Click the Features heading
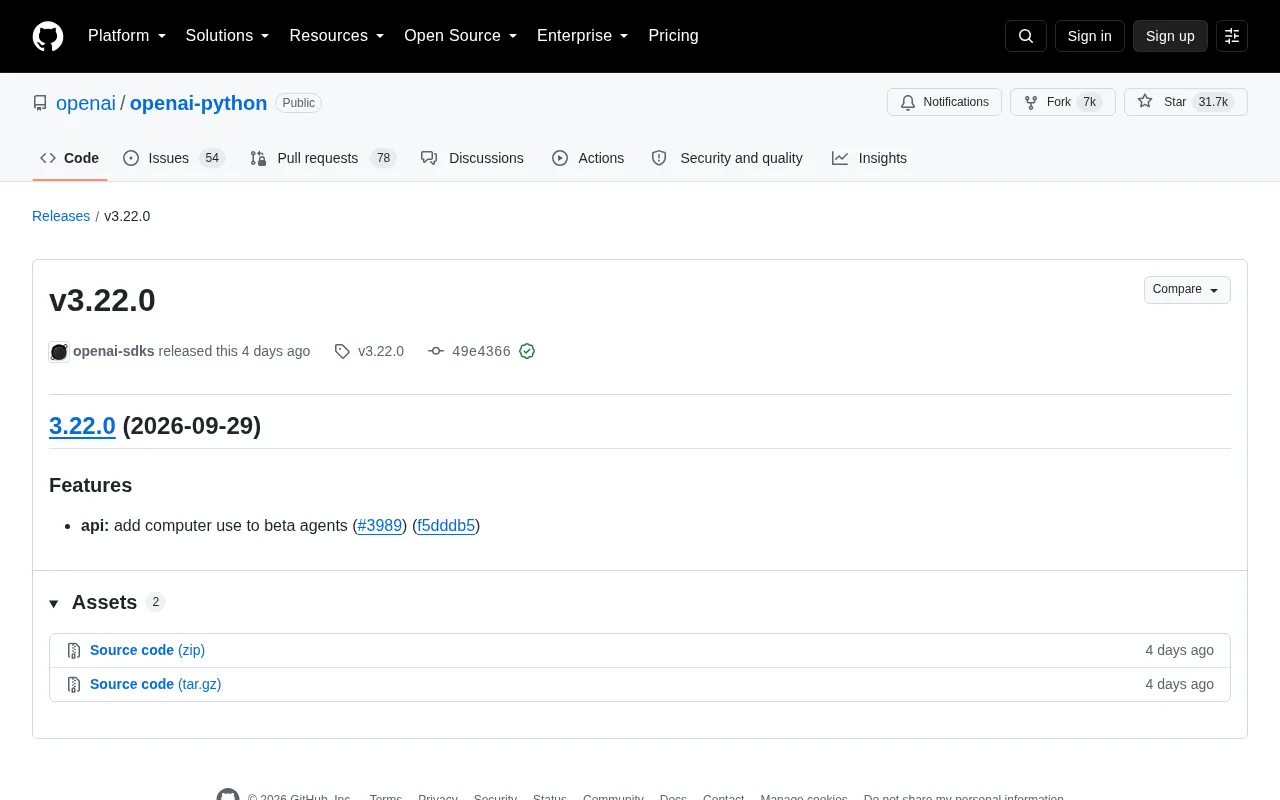This screenshot has height=800, width=1280. point(90,485)
